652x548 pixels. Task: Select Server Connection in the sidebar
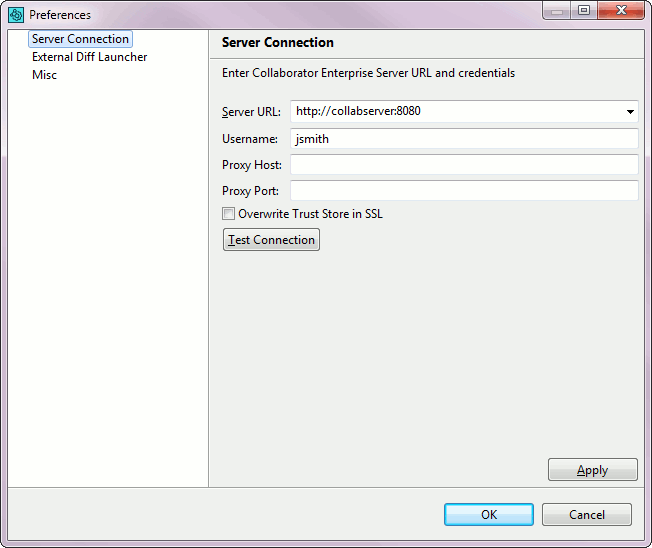point(80,39)
